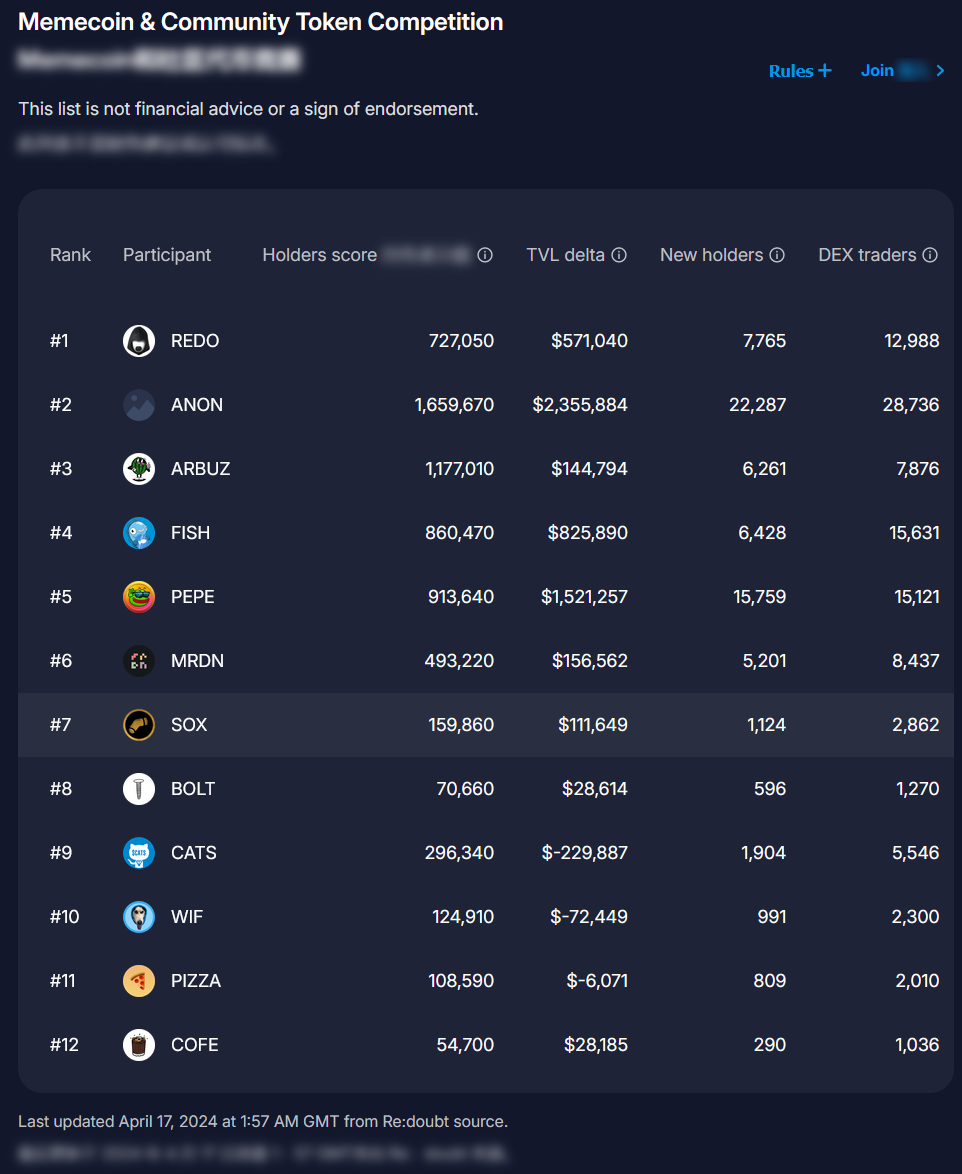Click the COFE token icon
This screenshot has height=1174, width=962.
[x=139, y=1045]
